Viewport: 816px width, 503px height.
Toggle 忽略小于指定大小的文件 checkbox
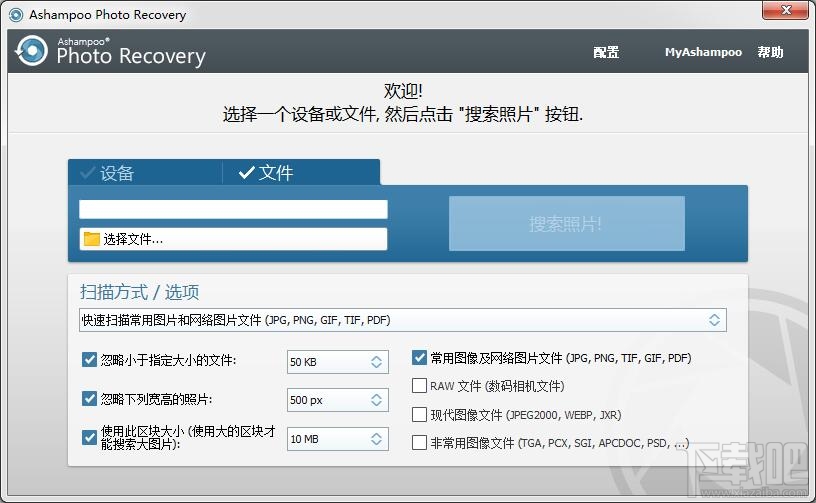90,359
